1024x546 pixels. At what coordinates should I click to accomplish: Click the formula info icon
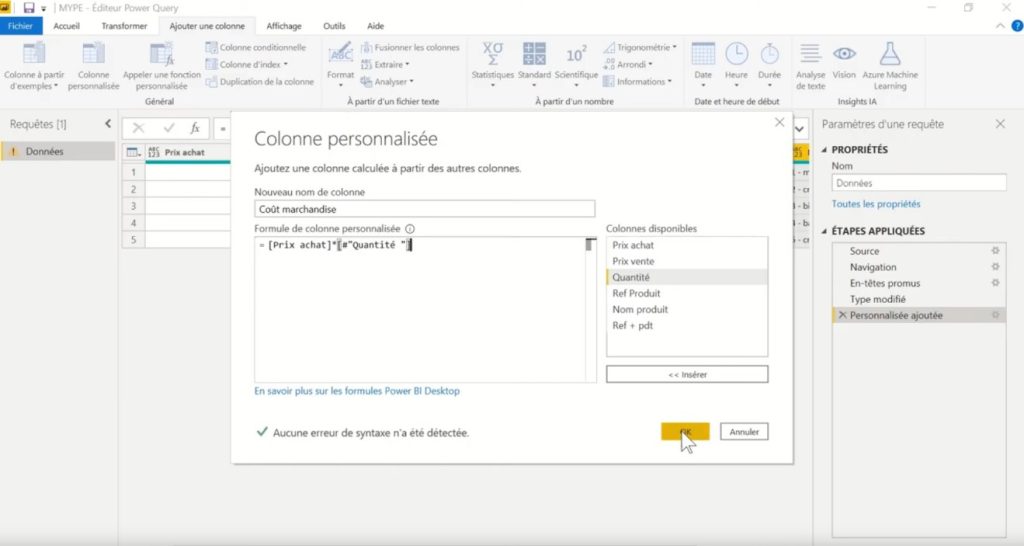pos(410,229)
